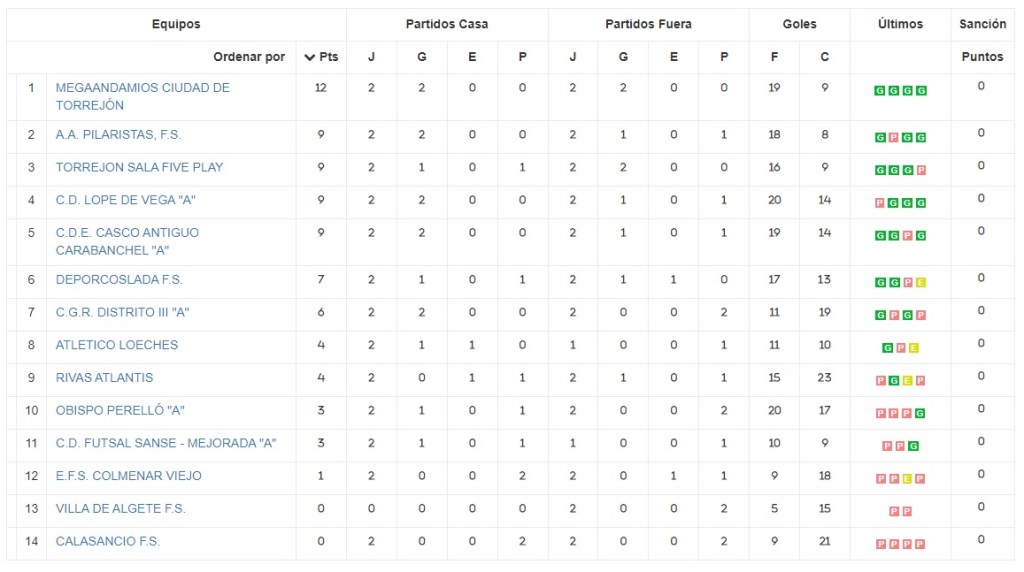This screenshot has height=572, width=1024.
Task: Click the chevron arrow beside Pts
Action: (x=309, y=57)
